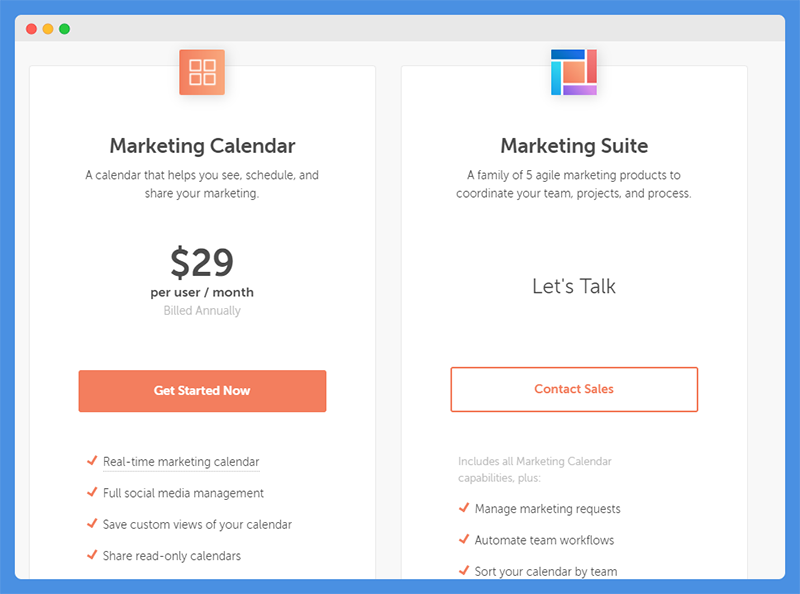The image size is (800, 594).
Task: Click the yellow minimize window button
Action: tap(48, 29)
